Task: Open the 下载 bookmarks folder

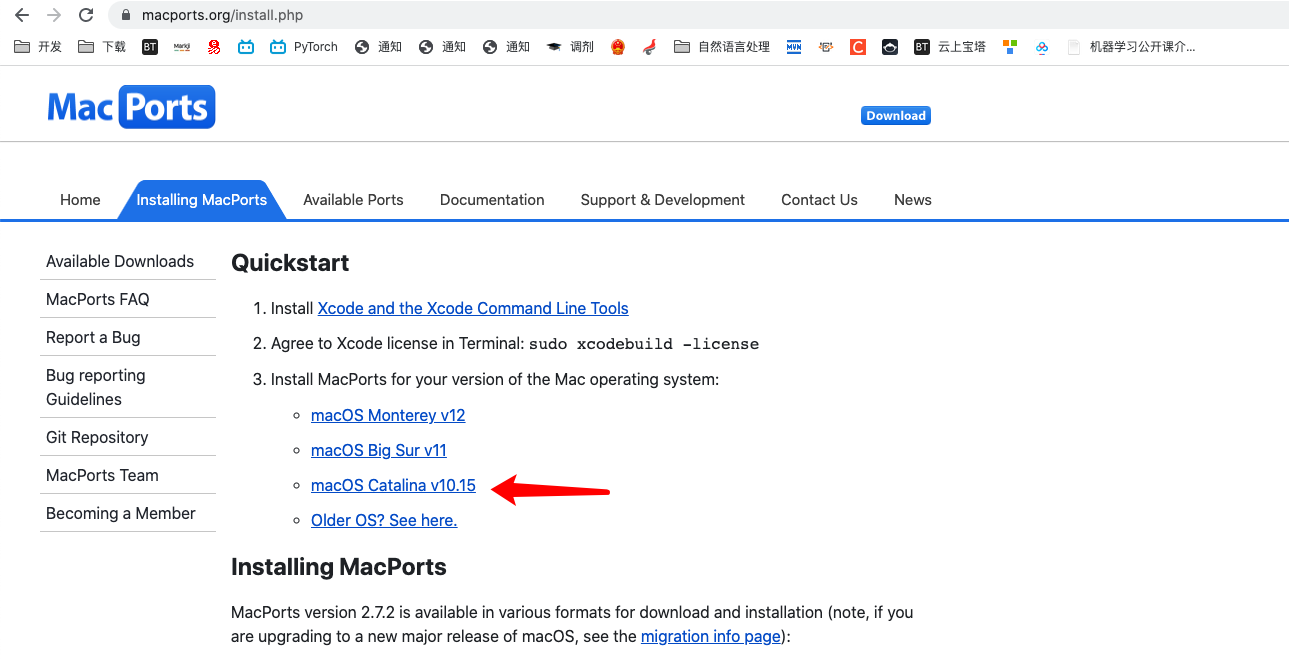Action: 102,47
